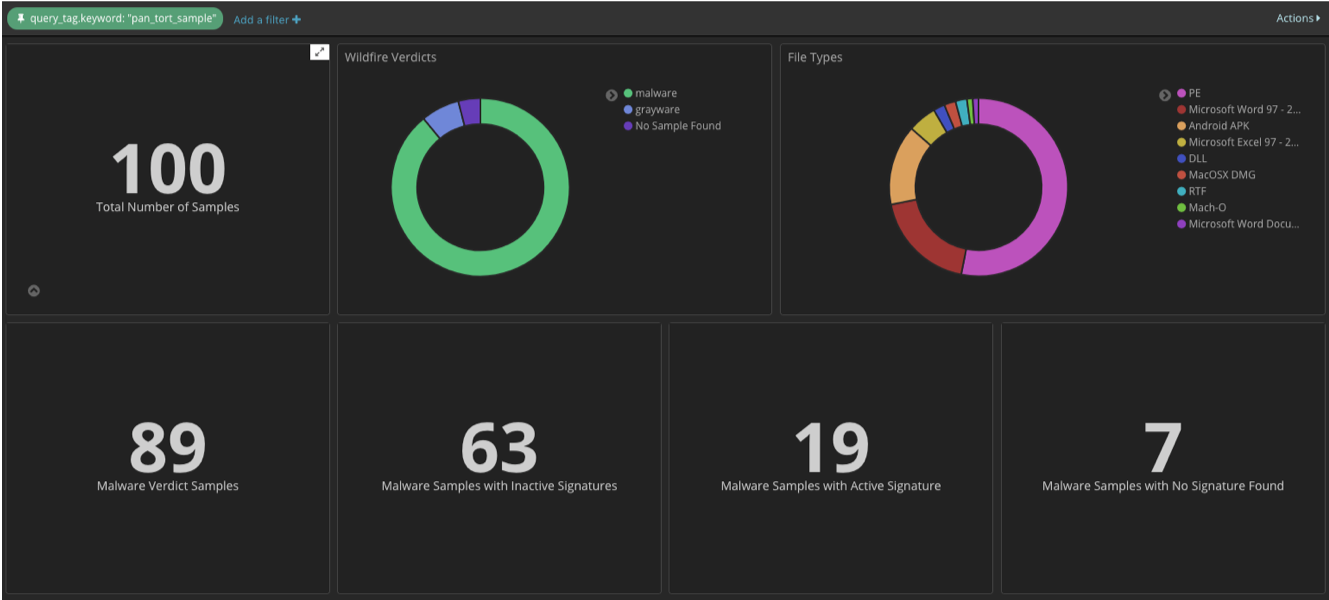1329x600 pixels.
Task: Click the 100 total samples metric value
Action: coord(168,169)
